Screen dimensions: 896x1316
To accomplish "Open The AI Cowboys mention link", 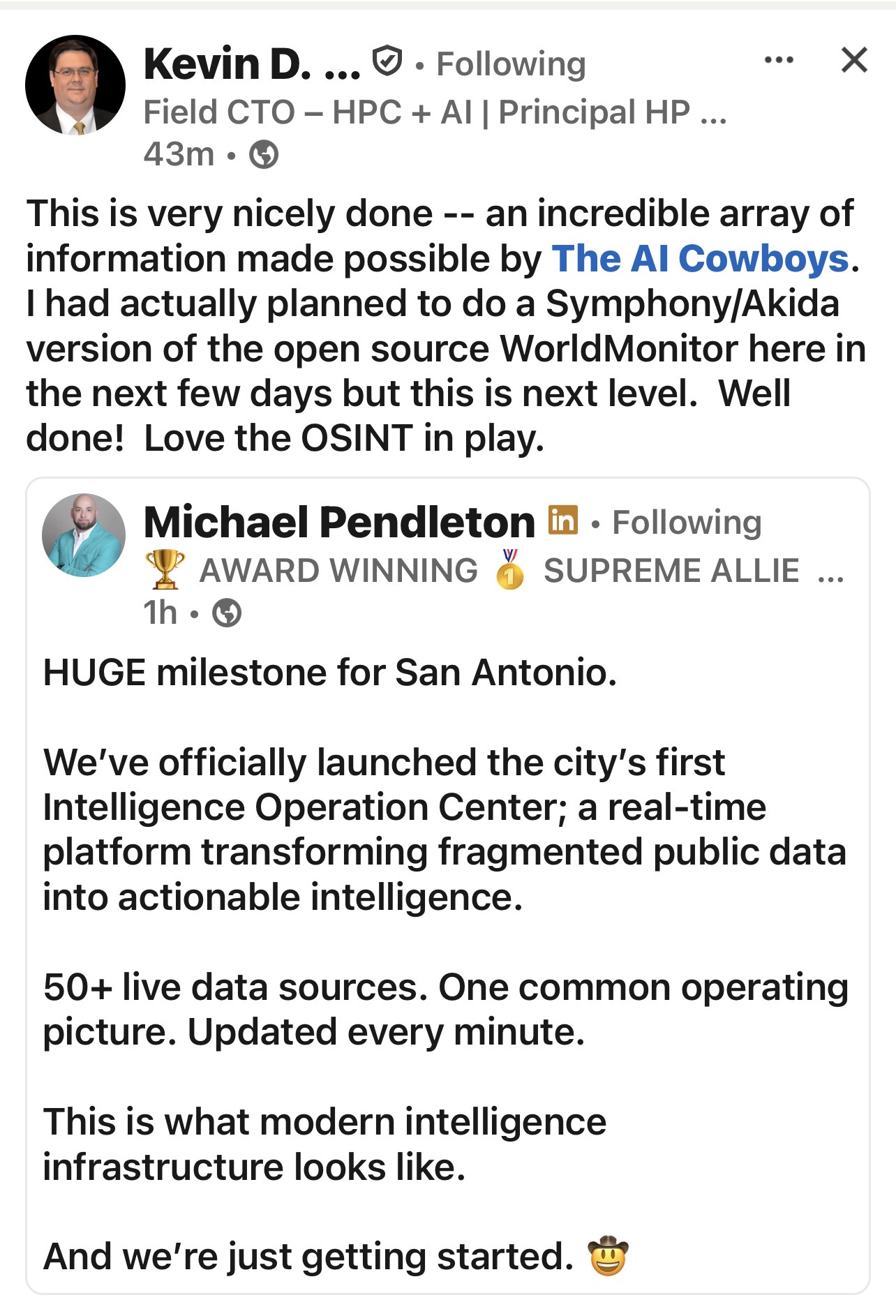I will [x=700, y=259].
